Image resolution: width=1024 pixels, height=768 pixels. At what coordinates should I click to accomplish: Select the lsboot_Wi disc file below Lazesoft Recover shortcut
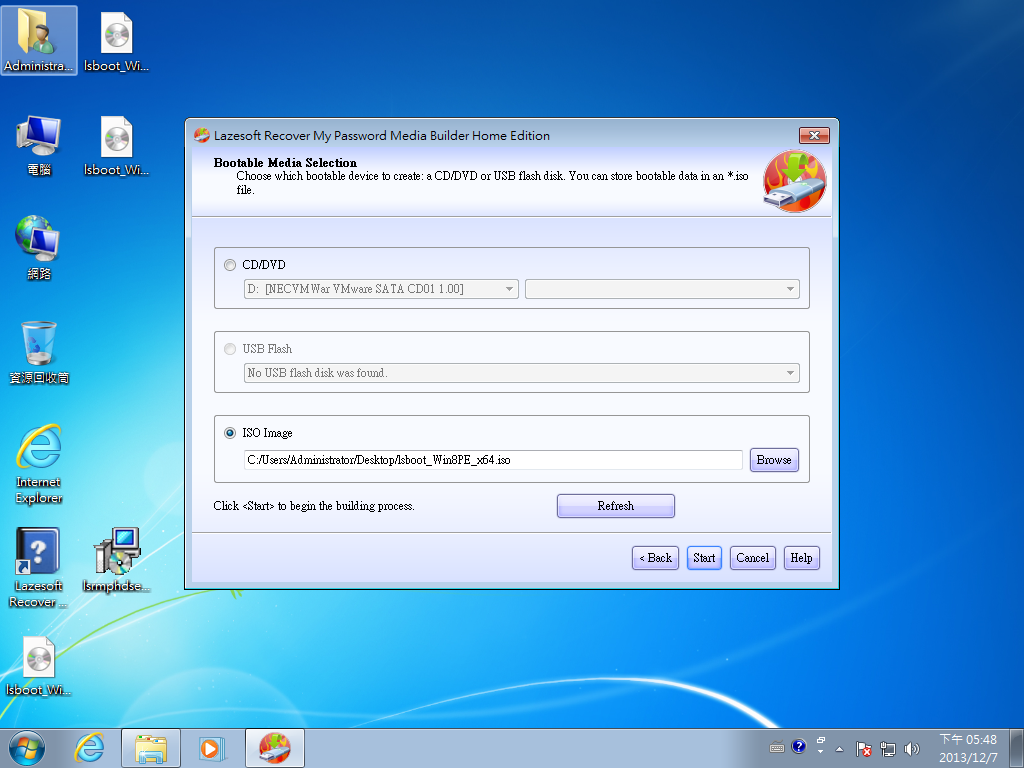39,665
